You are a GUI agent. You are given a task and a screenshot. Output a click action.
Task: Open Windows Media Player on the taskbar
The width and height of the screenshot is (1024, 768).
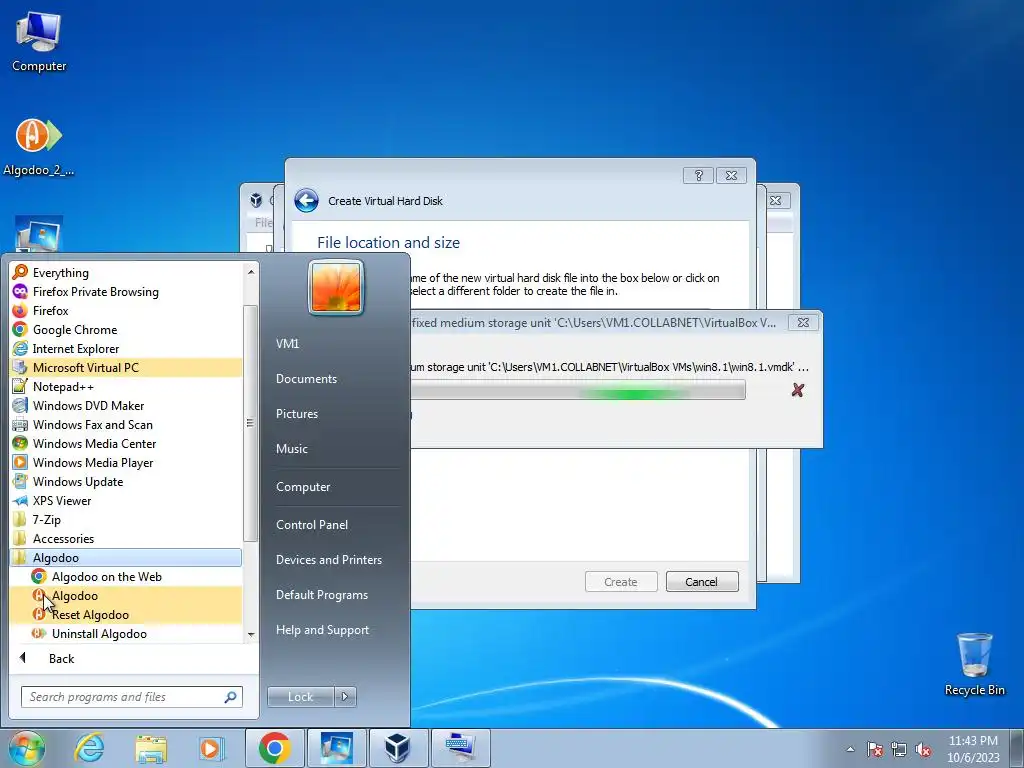tap(212, 748)
